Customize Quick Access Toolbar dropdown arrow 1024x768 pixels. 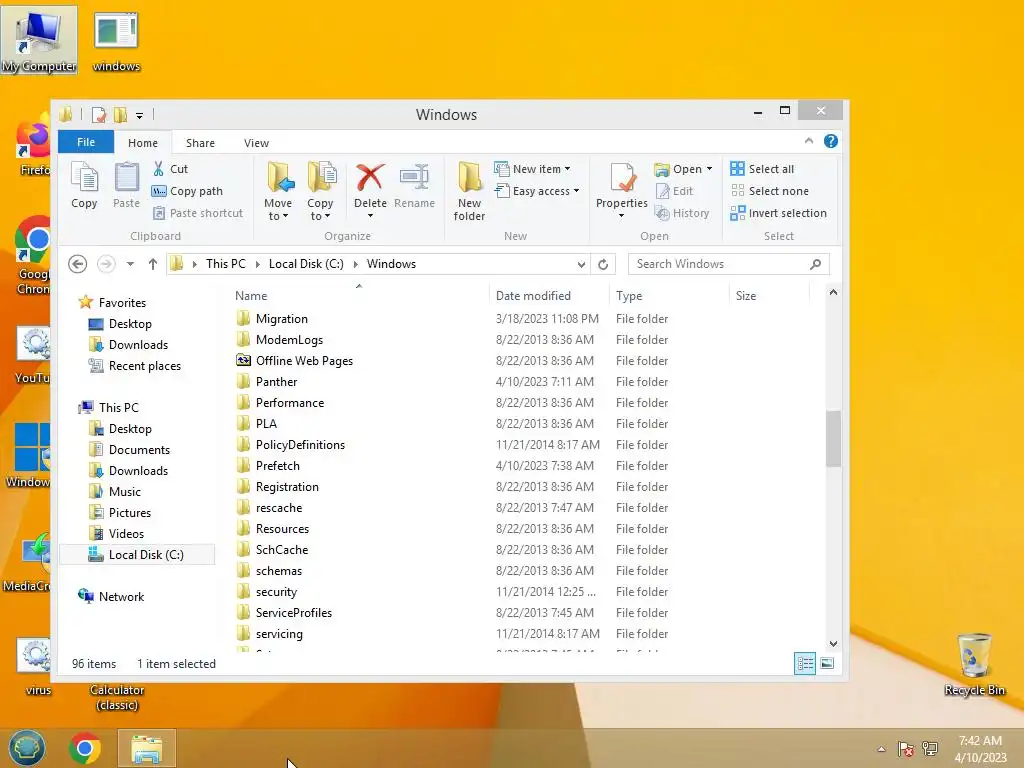coord(139,116)
